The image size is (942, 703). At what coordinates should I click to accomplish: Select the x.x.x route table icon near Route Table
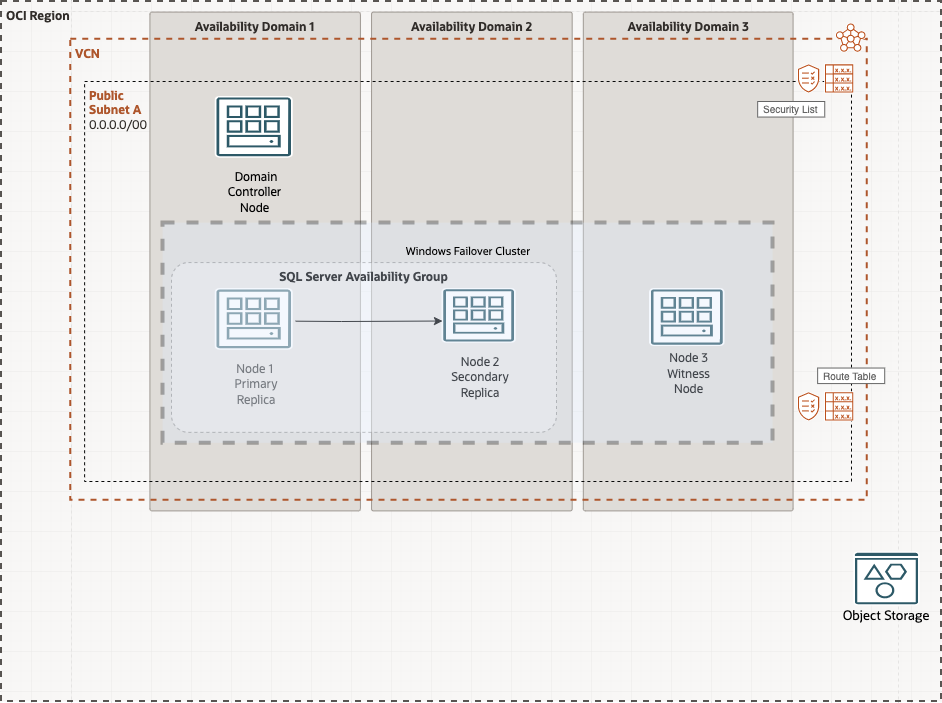click(x=841, y=407)
